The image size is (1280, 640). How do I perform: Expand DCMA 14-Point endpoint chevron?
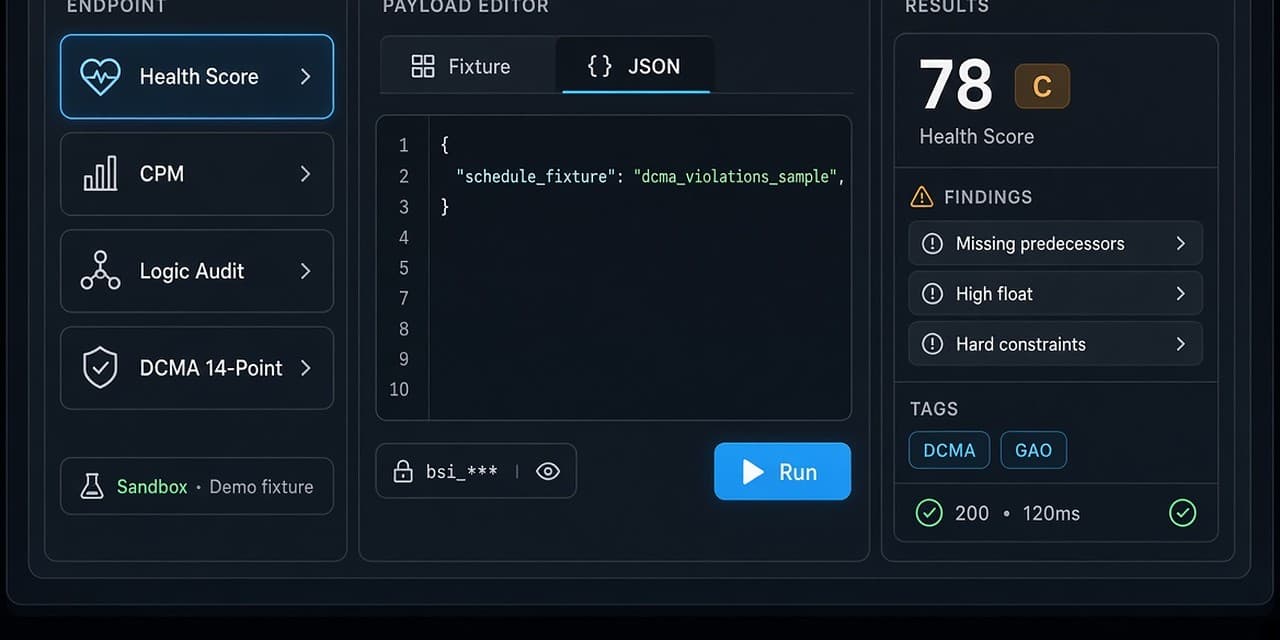click(306, 368)
